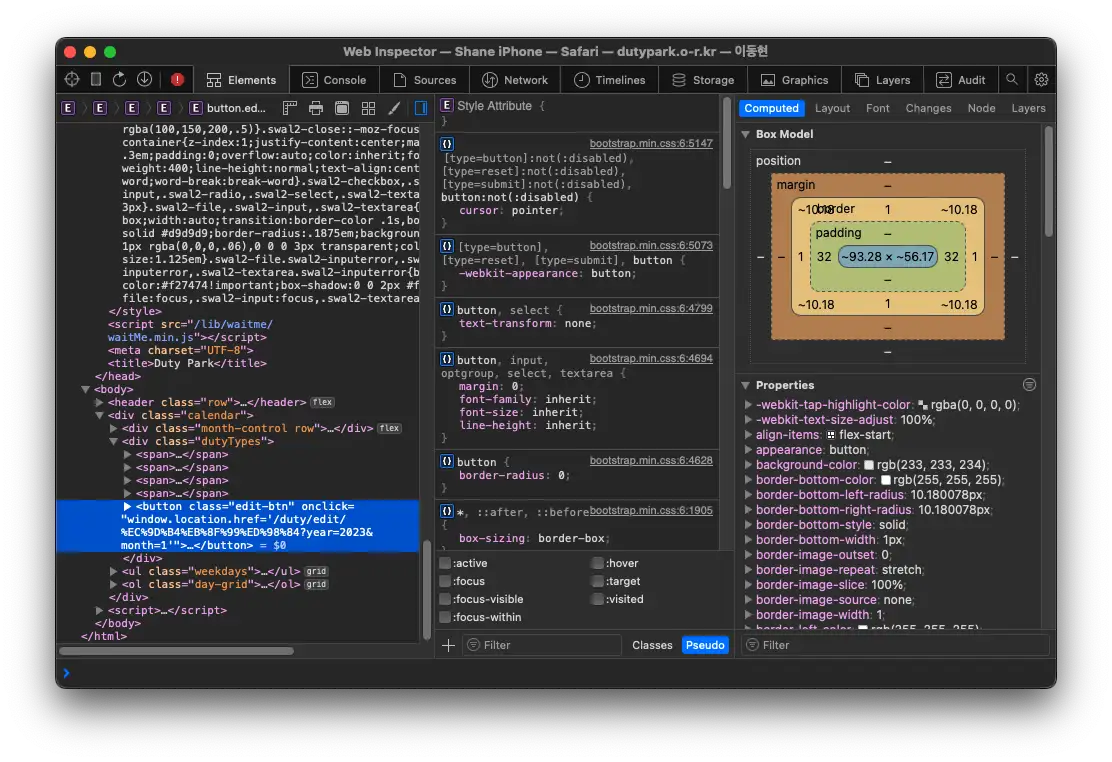Click the -webkit-tap-highlight-color swatch

pyautogui.click(x=923, y=405)
